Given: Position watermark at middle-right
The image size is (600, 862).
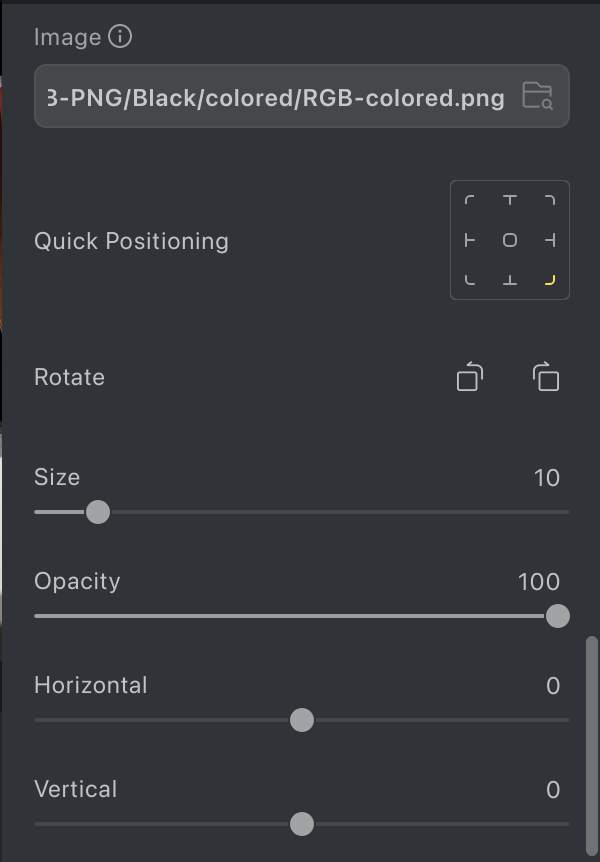Looking at the screenshot, I should [x=549, y=240].
